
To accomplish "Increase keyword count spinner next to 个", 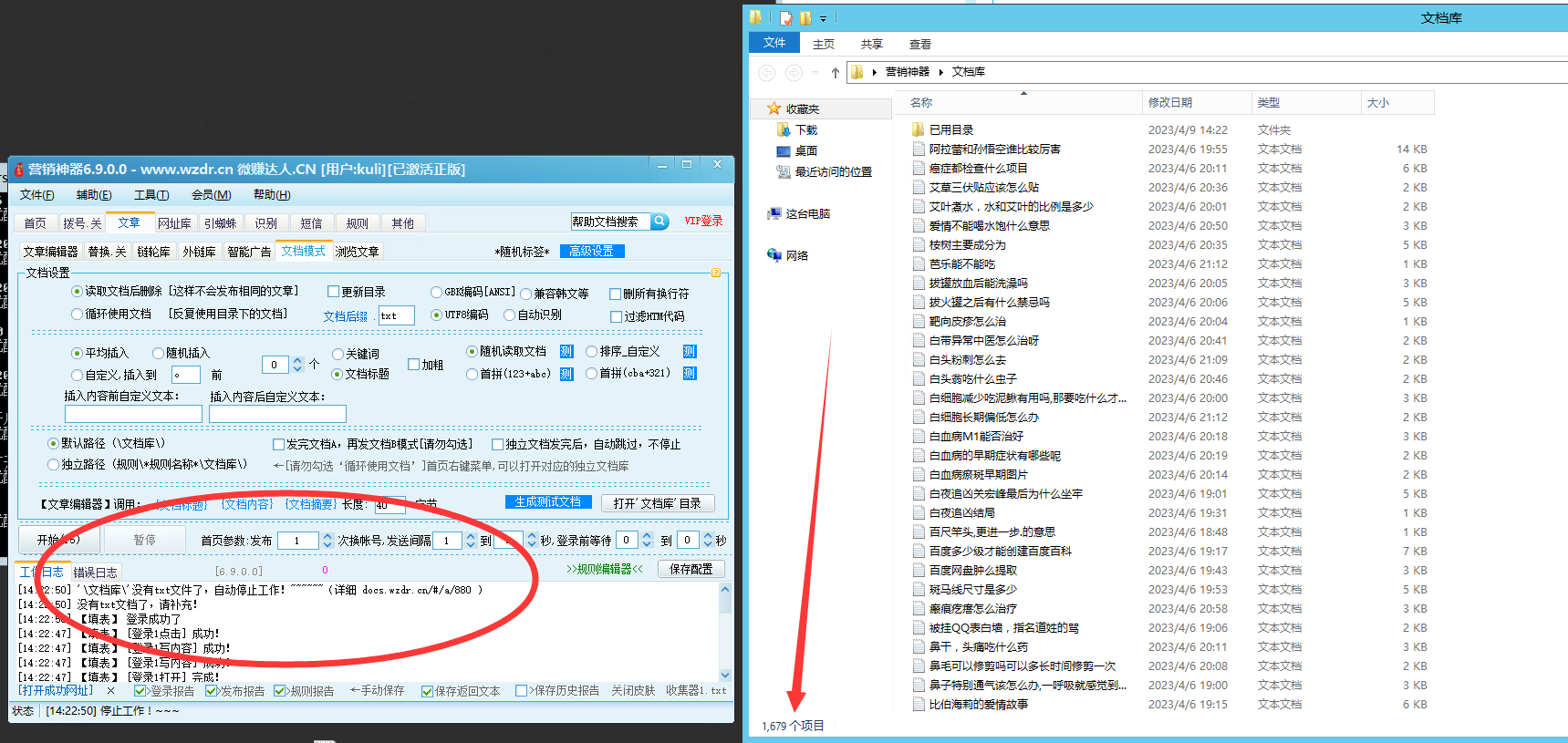I will coord(297,361).
